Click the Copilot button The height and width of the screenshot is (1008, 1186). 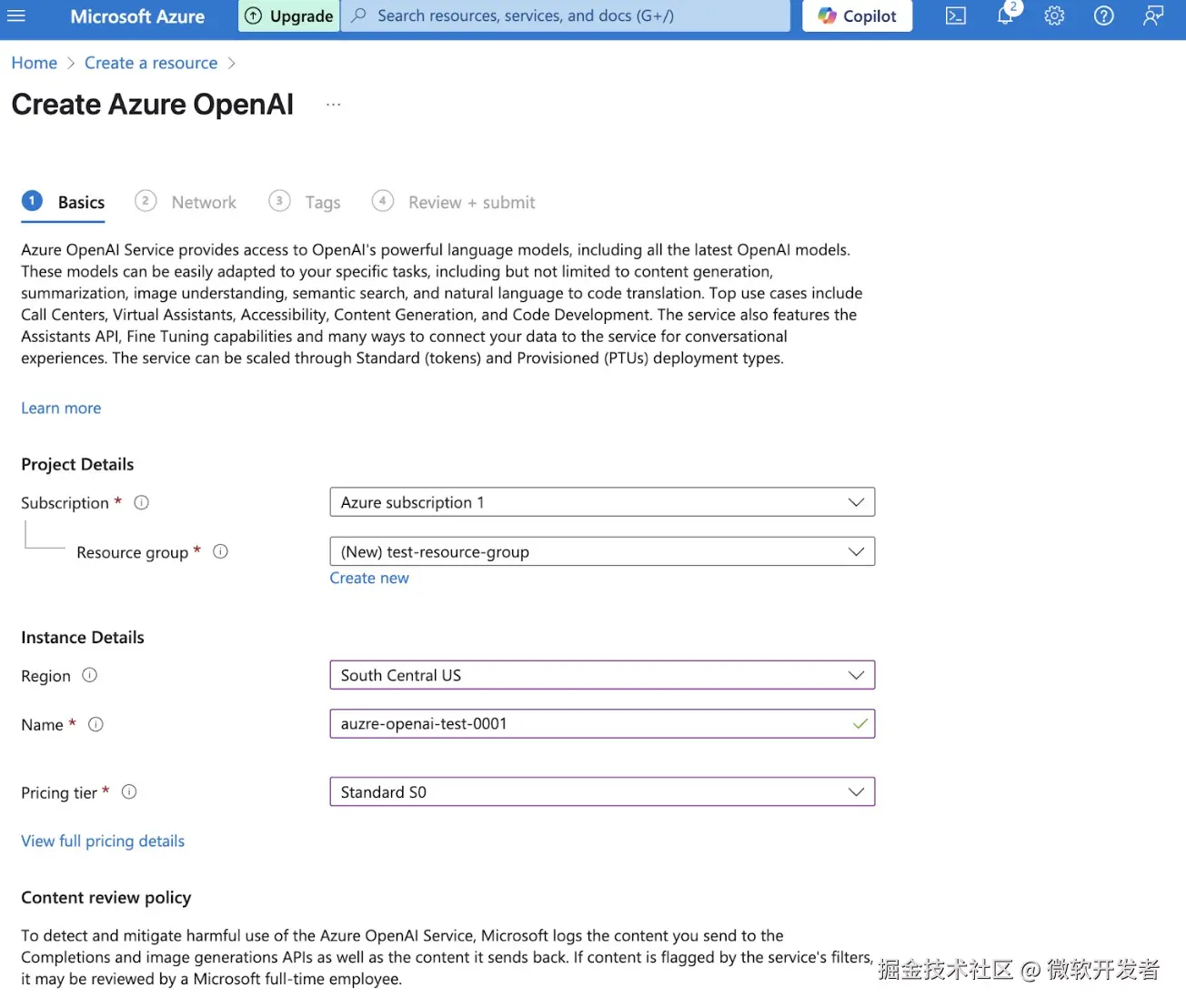[858, 15]
